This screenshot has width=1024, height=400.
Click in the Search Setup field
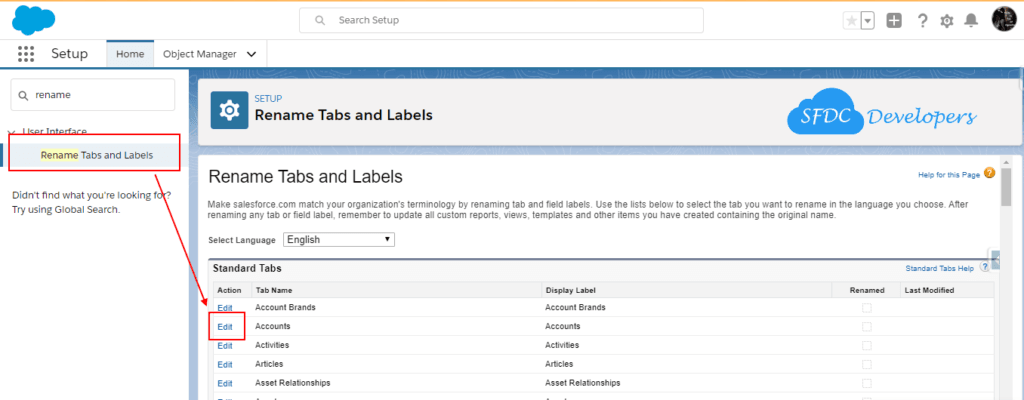tap(501, 20)
